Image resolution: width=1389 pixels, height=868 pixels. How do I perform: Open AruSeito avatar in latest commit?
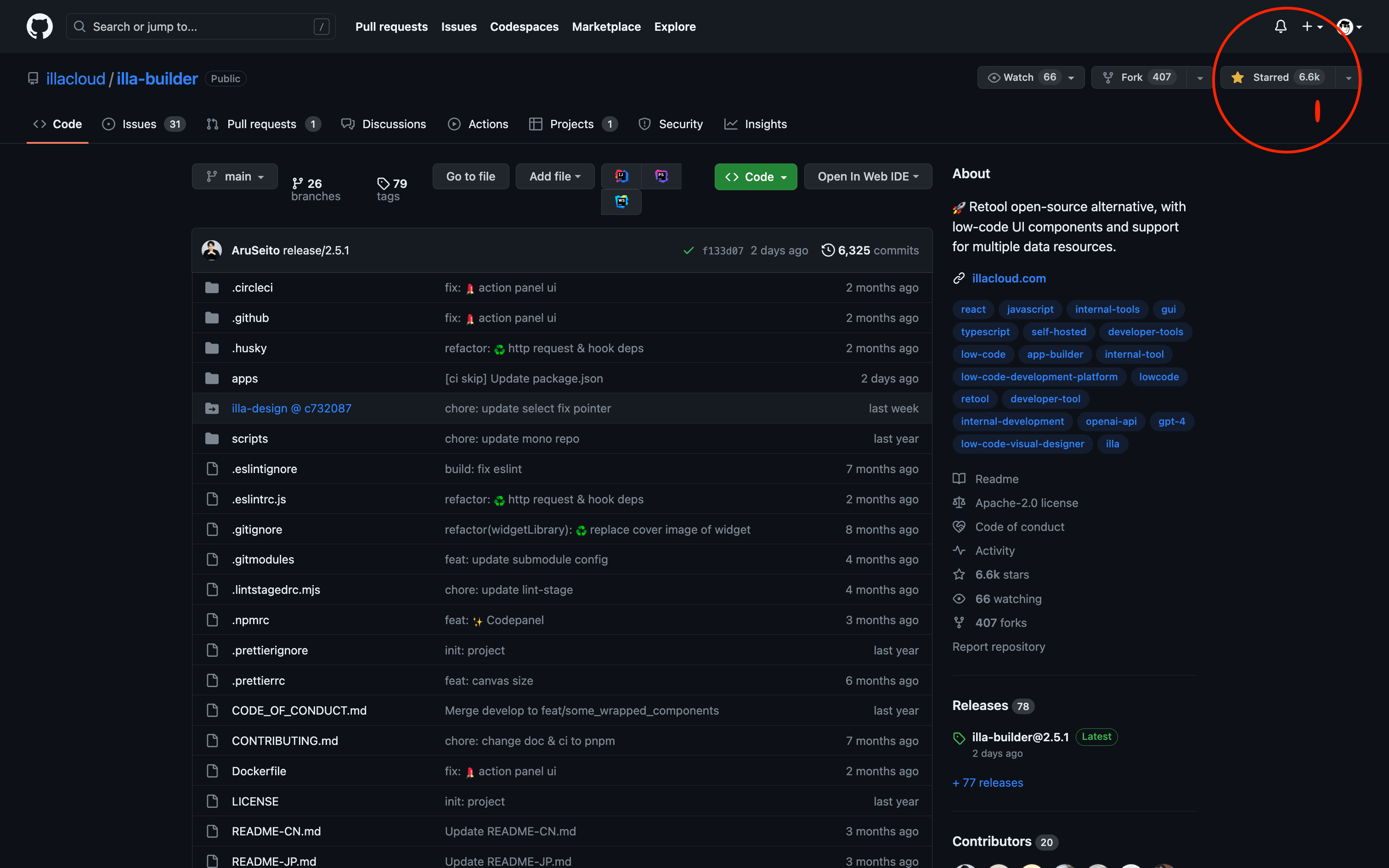click(212, 250)
